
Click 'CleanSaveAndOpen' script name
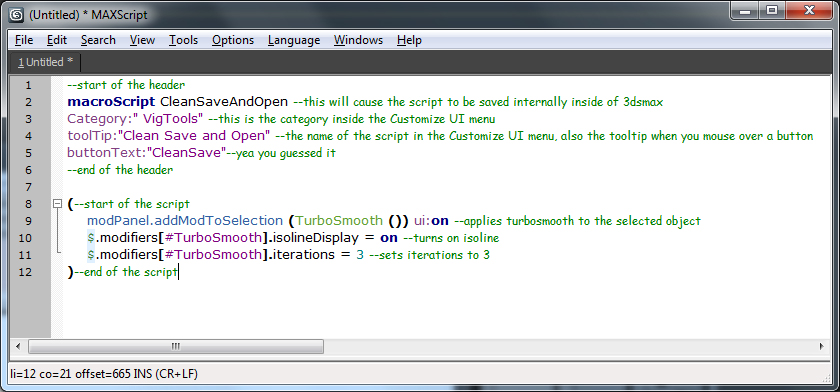(x=224, y=102)
